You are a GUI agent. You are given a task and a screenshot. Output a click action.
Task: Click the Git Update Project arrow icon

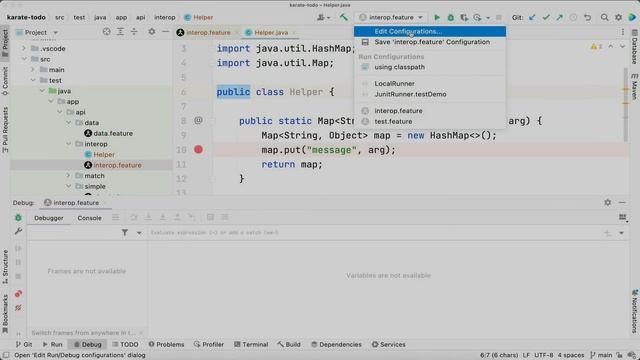532,18
